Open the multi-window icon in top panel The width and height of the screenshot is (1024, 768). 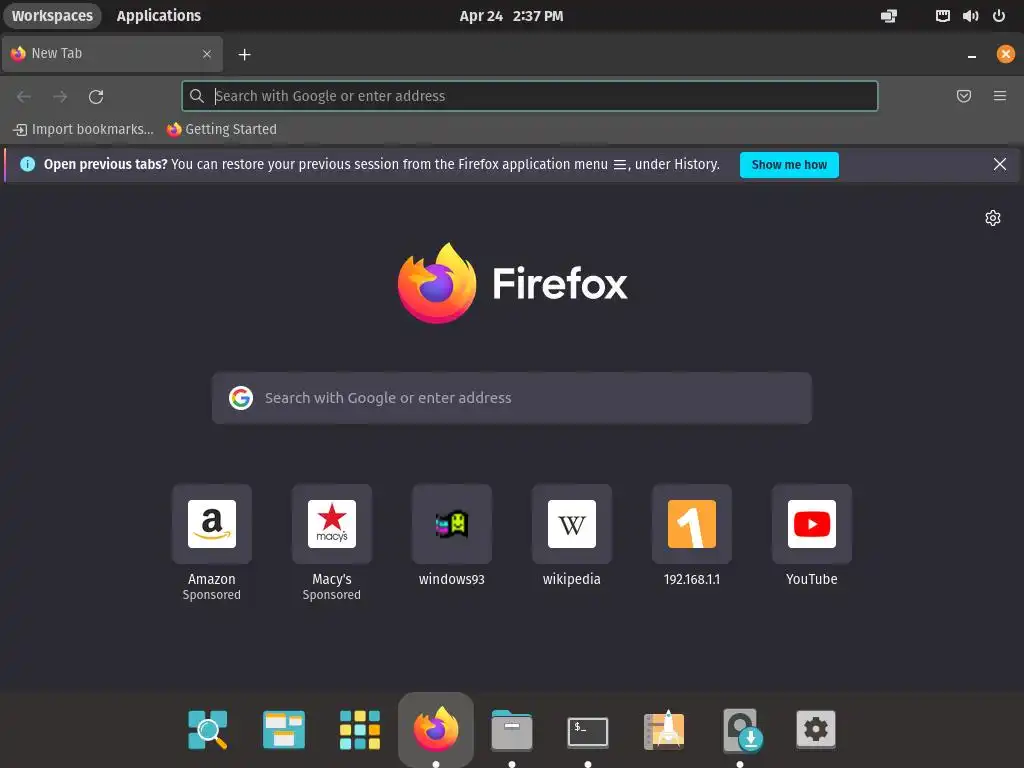[x=889, y=16]
